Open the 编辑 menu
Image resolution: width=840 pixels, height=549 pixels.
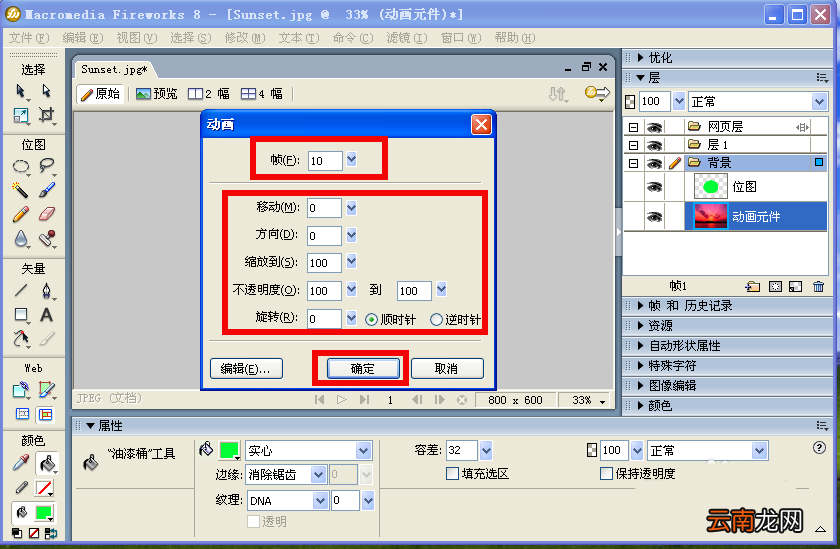(83, 37)
